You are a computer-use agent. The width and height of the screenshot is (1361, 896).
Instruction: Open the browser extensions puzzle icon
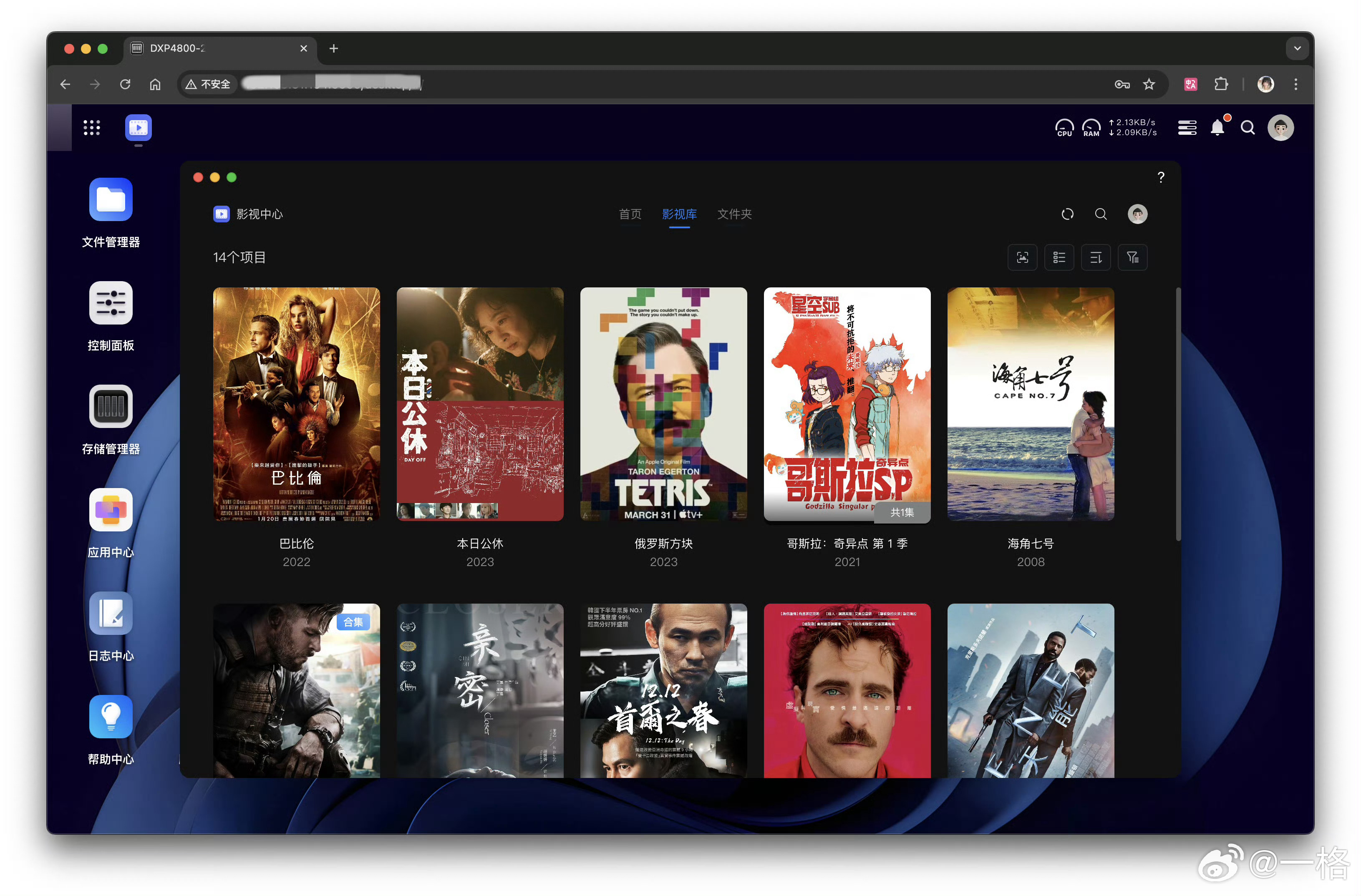(x=1221, y=84)
